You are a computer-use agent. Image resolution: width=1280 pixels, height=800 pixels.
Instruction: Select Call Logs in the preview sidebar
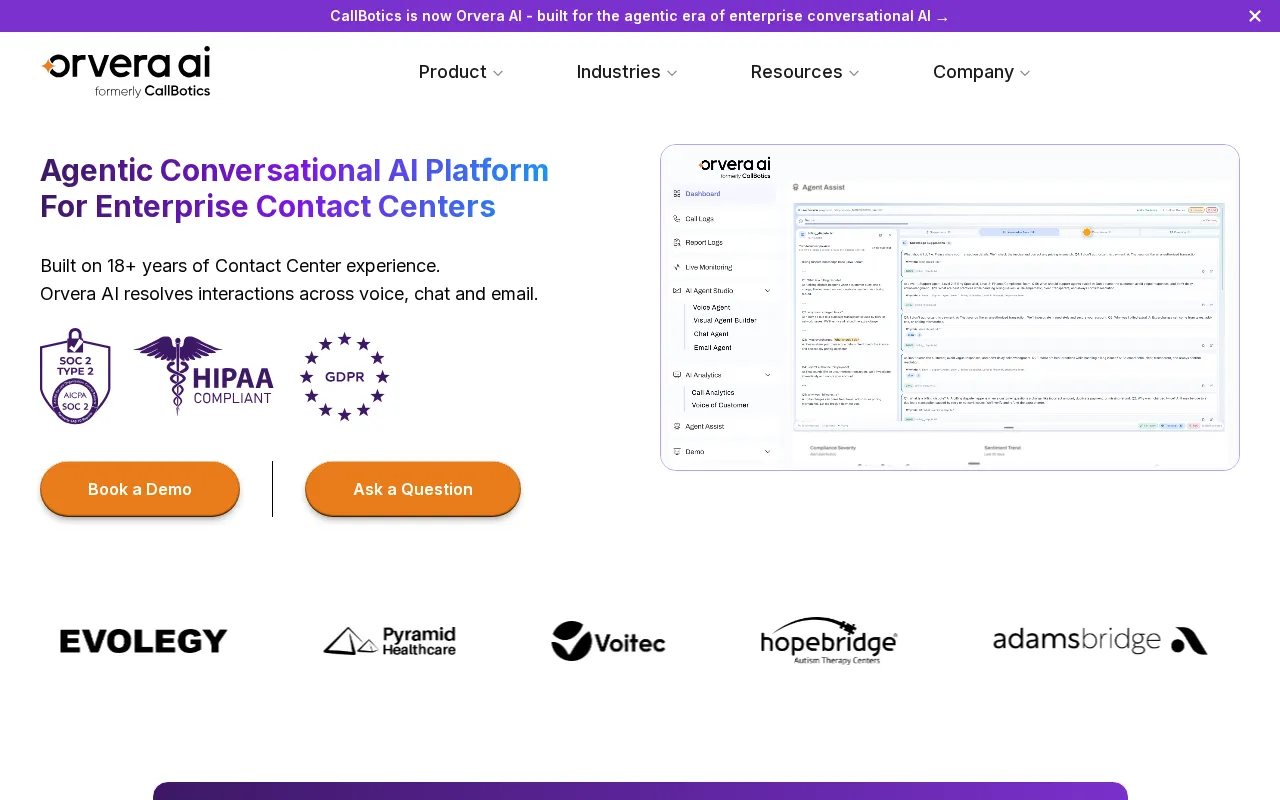coord(699,218)
